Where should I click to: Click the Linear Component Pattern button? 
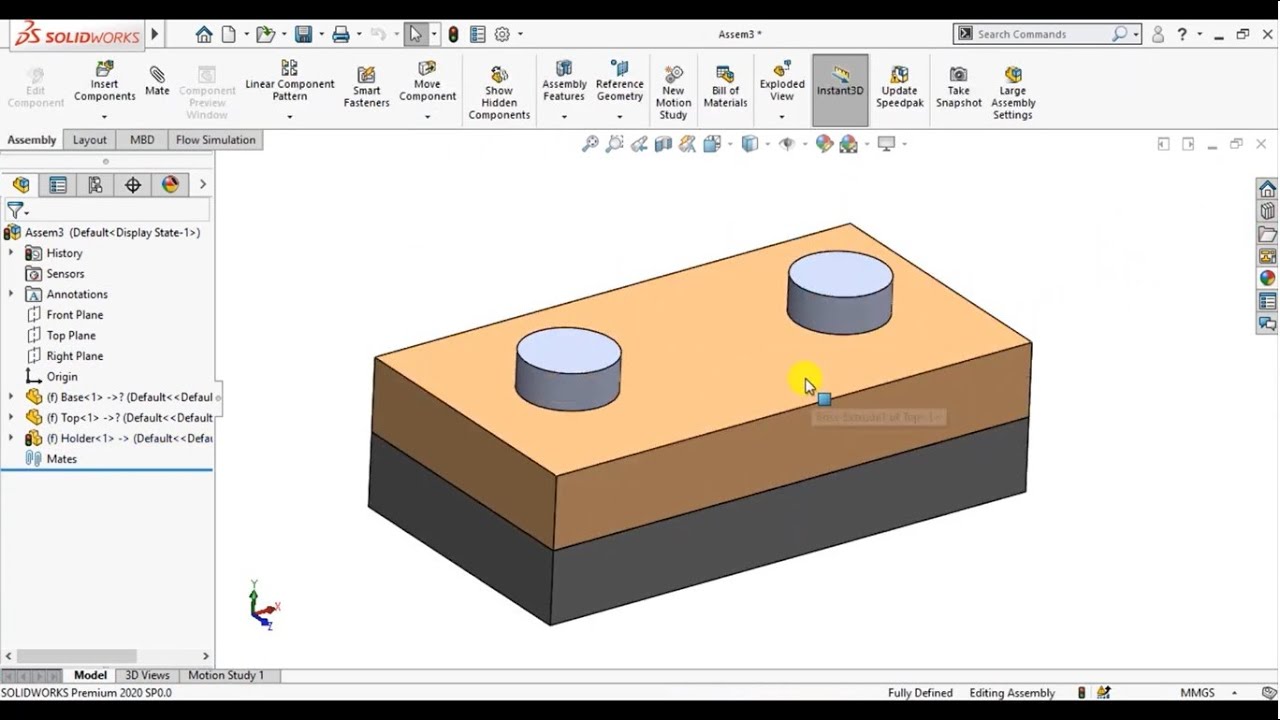(289, 82)
